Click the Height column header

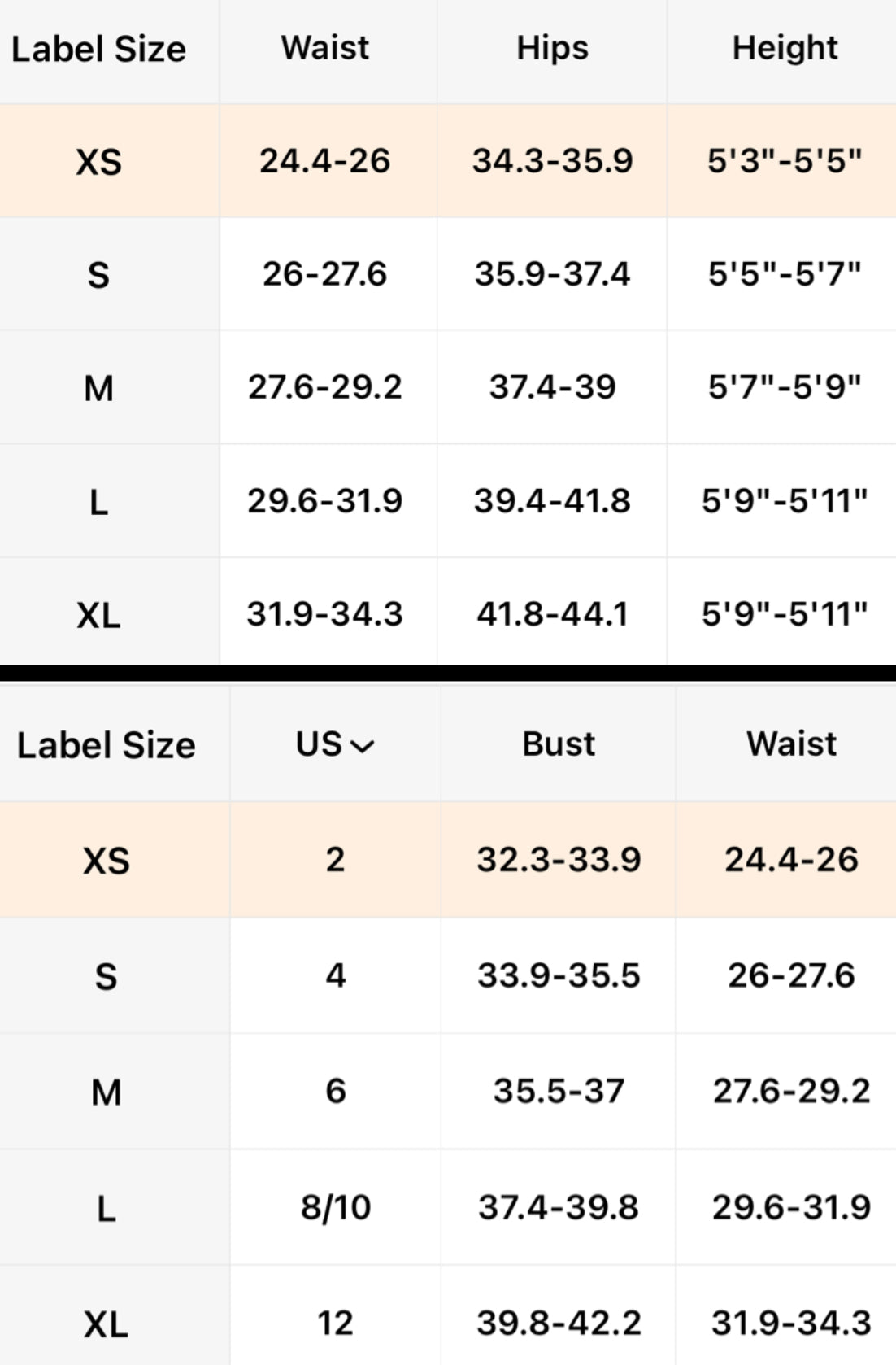click(785, 49)
